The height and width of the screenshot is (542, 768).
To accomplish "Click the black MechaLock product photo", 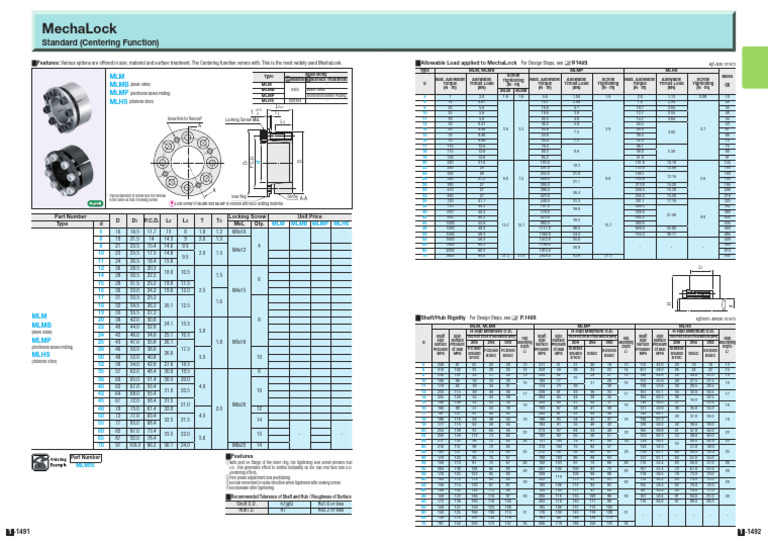I will (x=69, y=171).
